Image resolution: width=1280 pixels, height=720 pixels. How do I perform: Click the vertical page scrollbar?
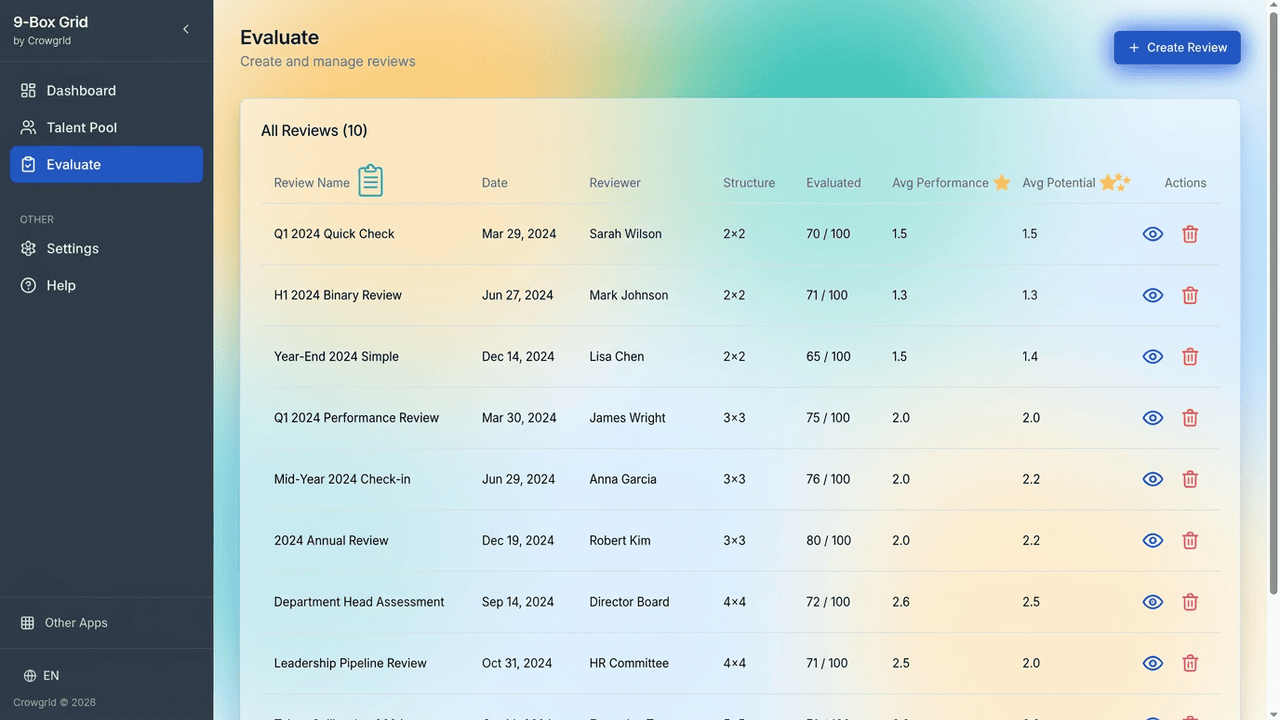[1273, 300]
